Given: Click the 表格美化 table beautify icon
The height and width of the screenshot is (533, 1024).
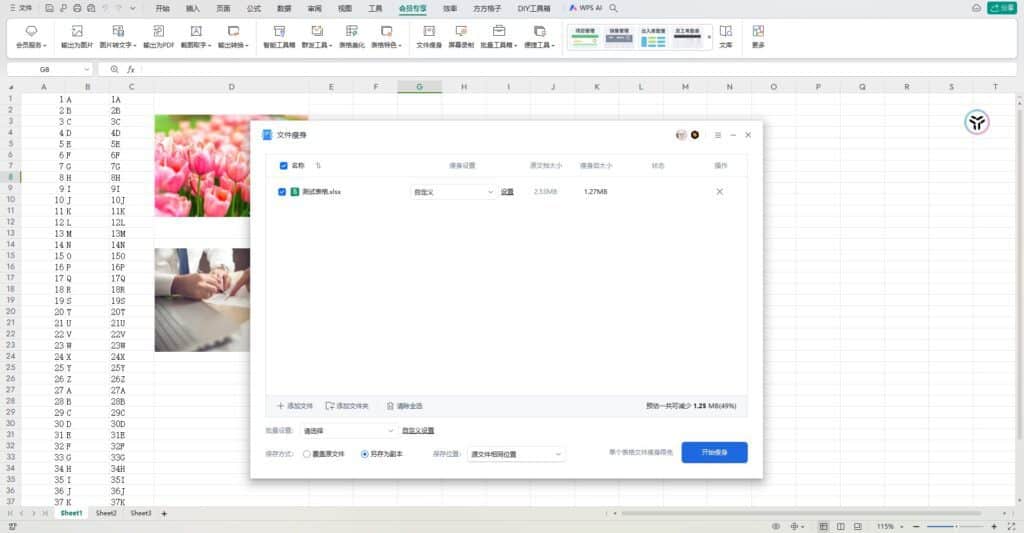Looking at the screenshot, I should [x=351, y=31].
